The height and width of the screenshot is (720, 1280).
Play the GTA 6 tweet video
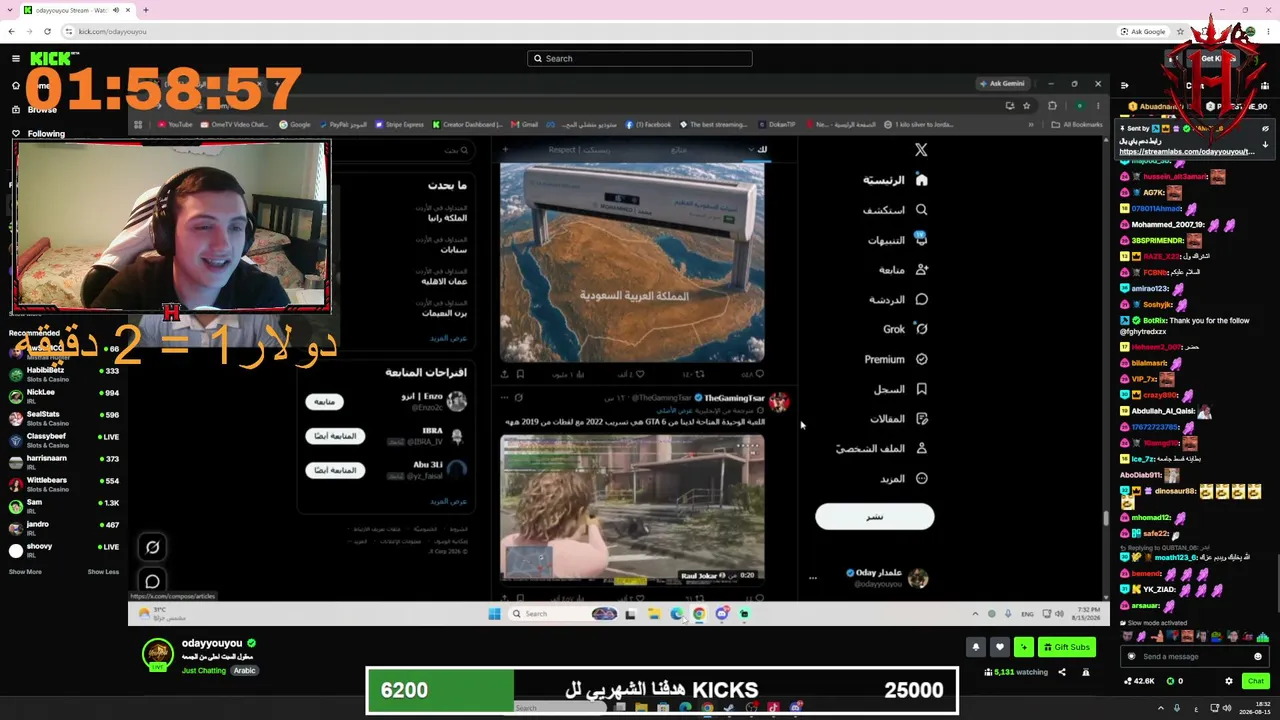point(632,508)
